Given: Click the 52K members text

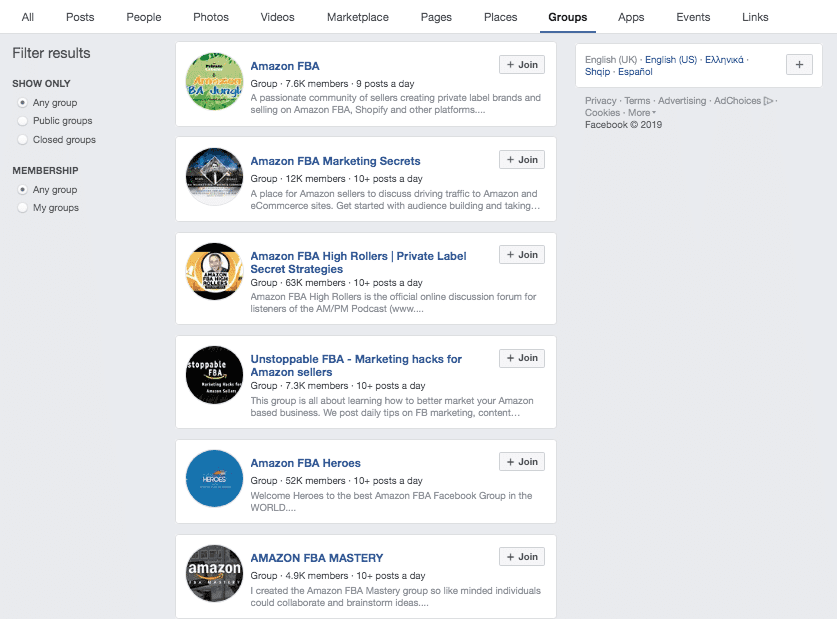Looking at the screenshot, I should click(x=315, y=481).
